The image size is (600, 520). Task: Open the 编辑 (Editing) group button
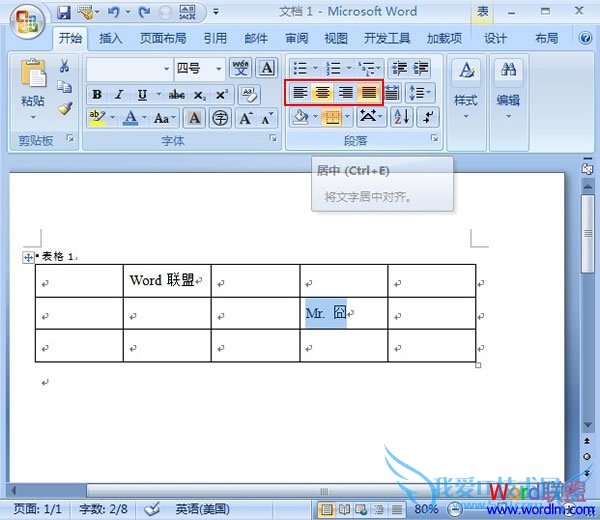[508, 90]
